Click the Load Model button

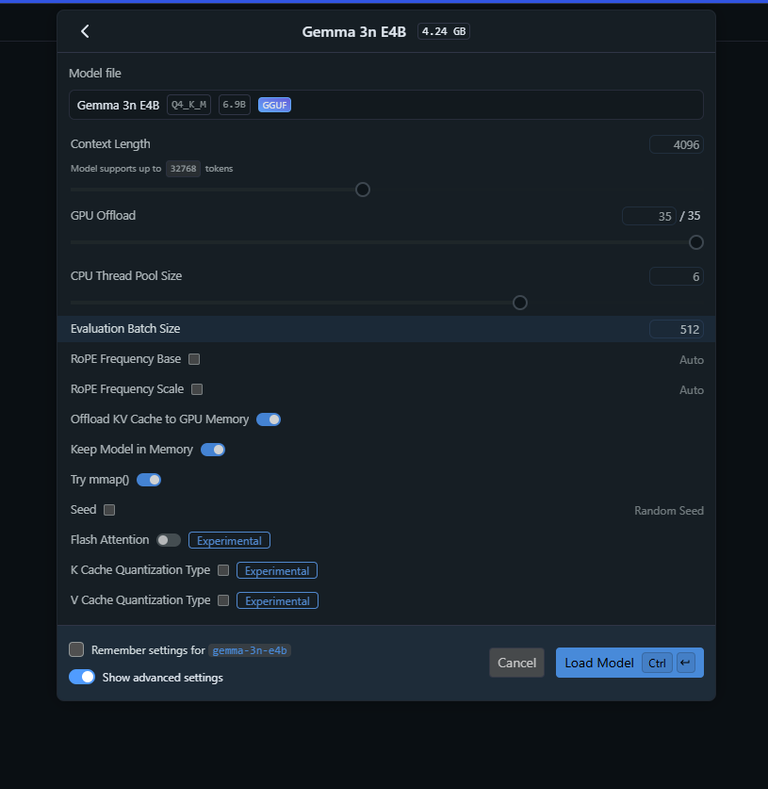tap(599, 663)
